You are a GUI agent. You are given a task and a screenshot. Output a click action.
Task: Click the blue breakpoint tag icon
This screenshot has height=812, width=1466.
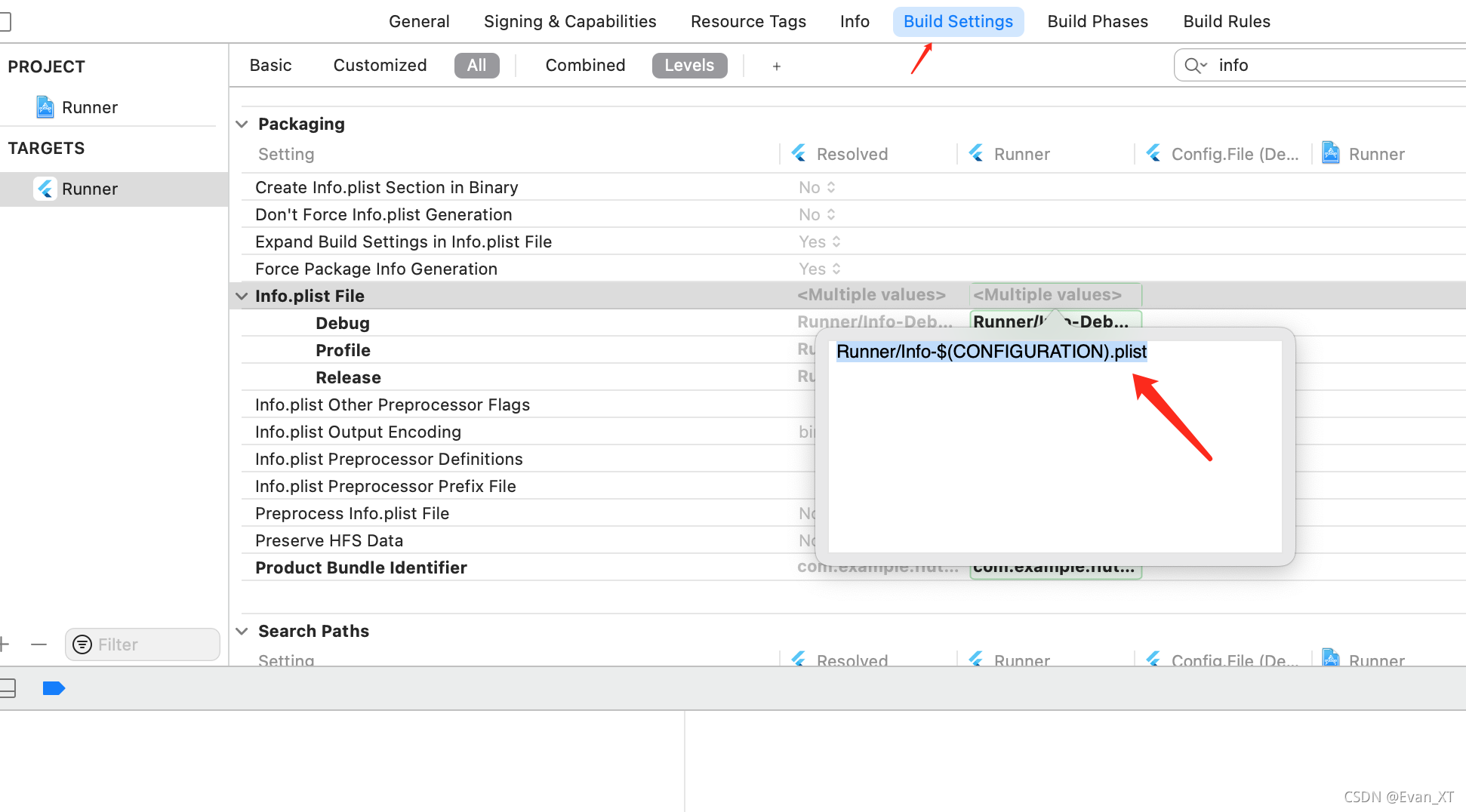pos(54,688)
